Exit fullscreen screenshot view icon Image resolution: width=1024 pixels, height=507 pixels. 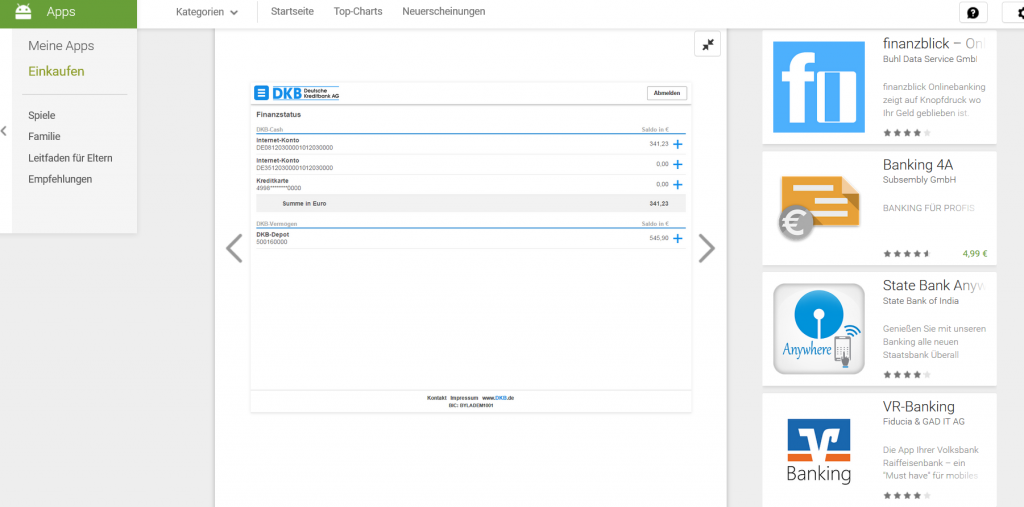pyautogui.click(x=707, y=44)
